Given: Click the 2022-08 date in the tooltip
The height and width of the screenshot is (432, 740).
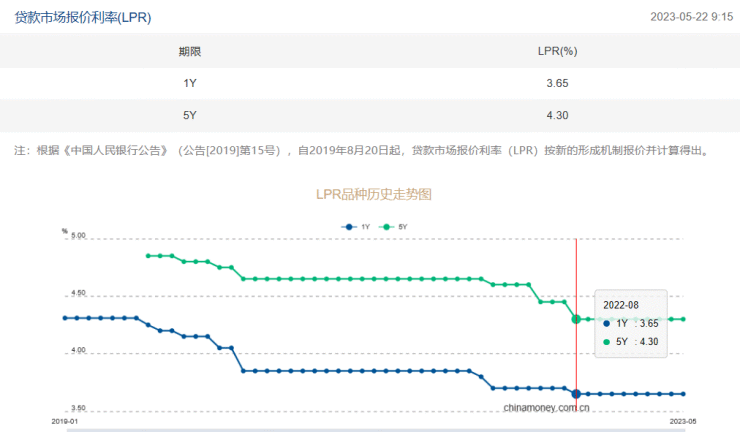Looking at the screenshot, I should [x=620, y=304].
